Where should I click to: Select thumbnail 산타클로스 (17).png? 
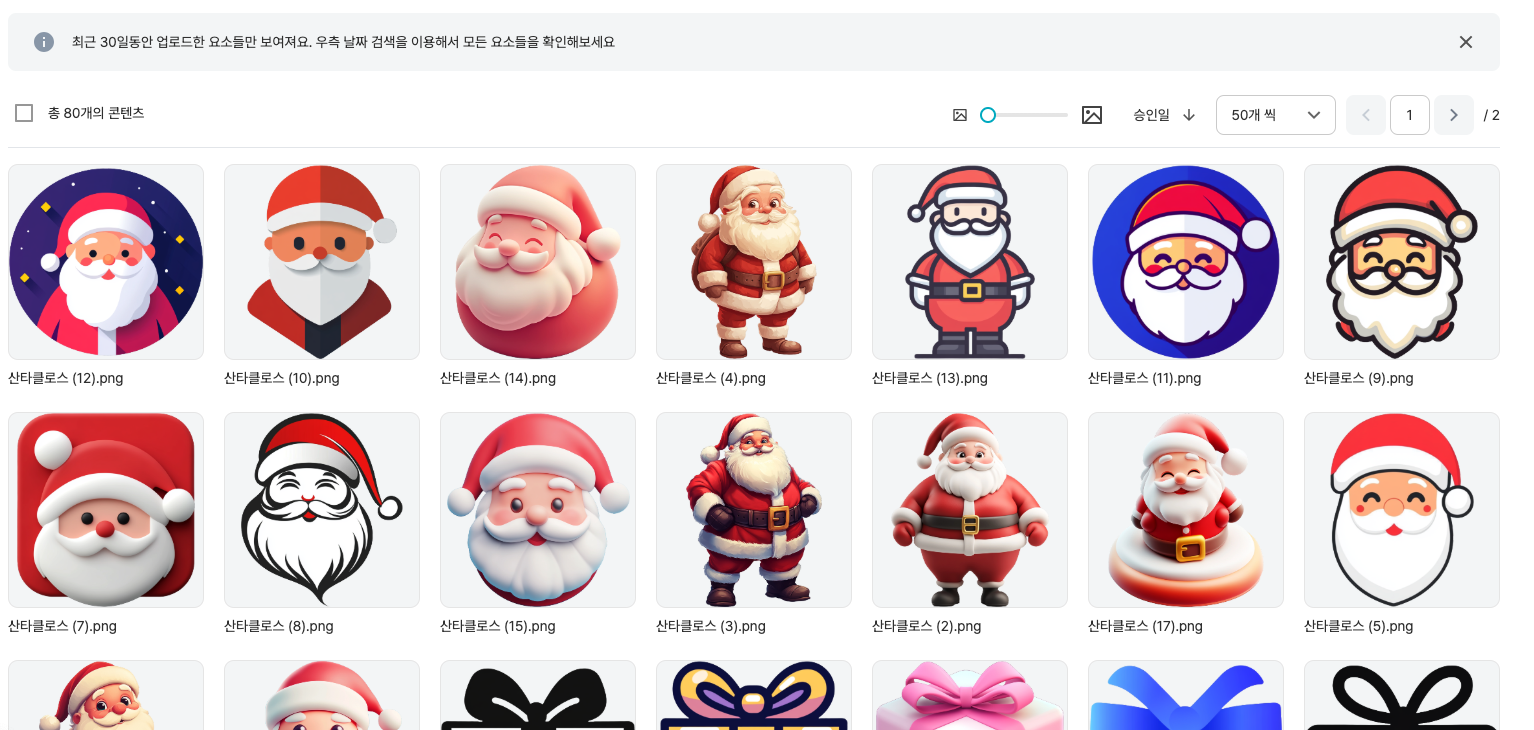pos(1186,510)
